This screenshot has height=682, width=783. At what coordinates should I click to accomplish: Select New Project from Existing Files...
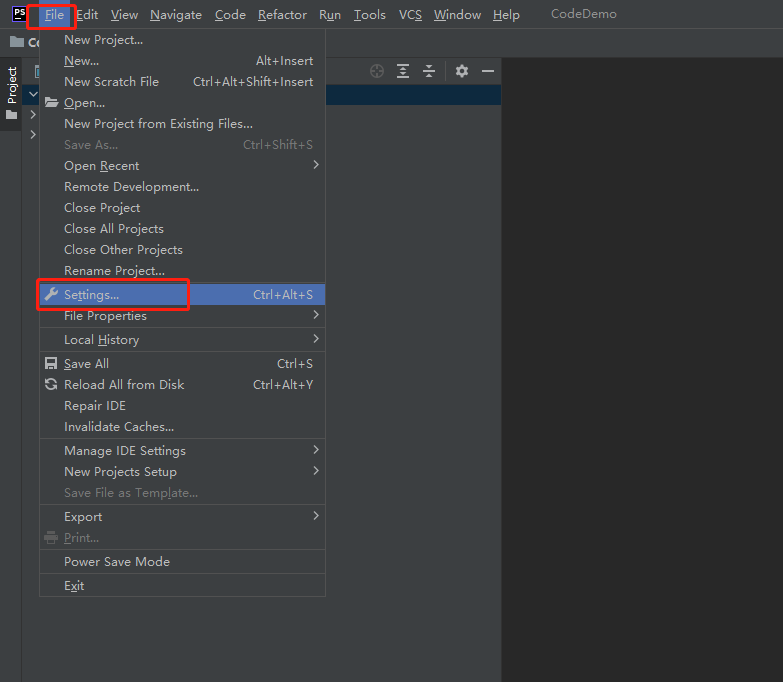point(182,124)
